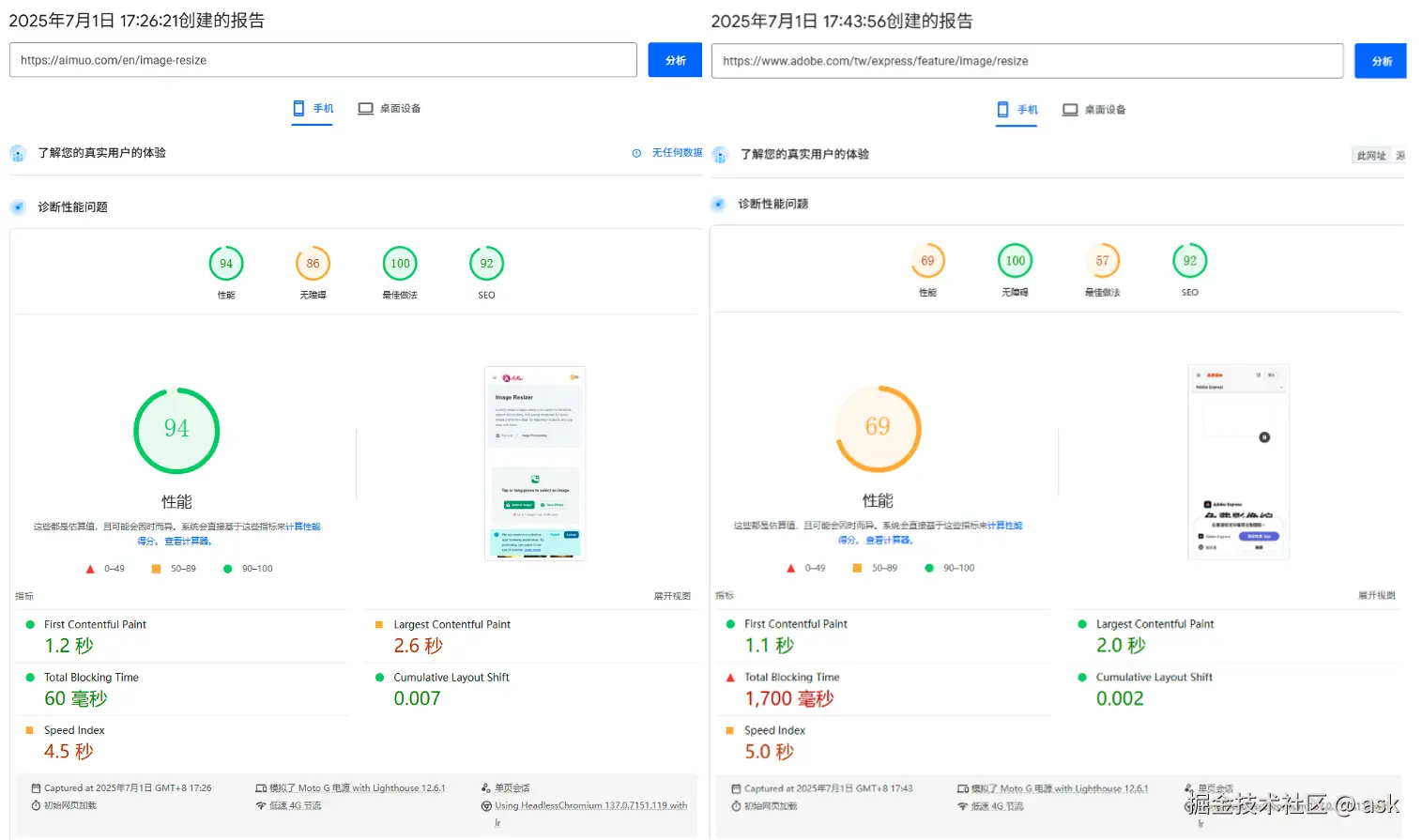Viewport: 1422px width, 840px height.
Task: Click the 低速 4G 节流 link in the aimuo footer
Action: (x=295, y=806)
